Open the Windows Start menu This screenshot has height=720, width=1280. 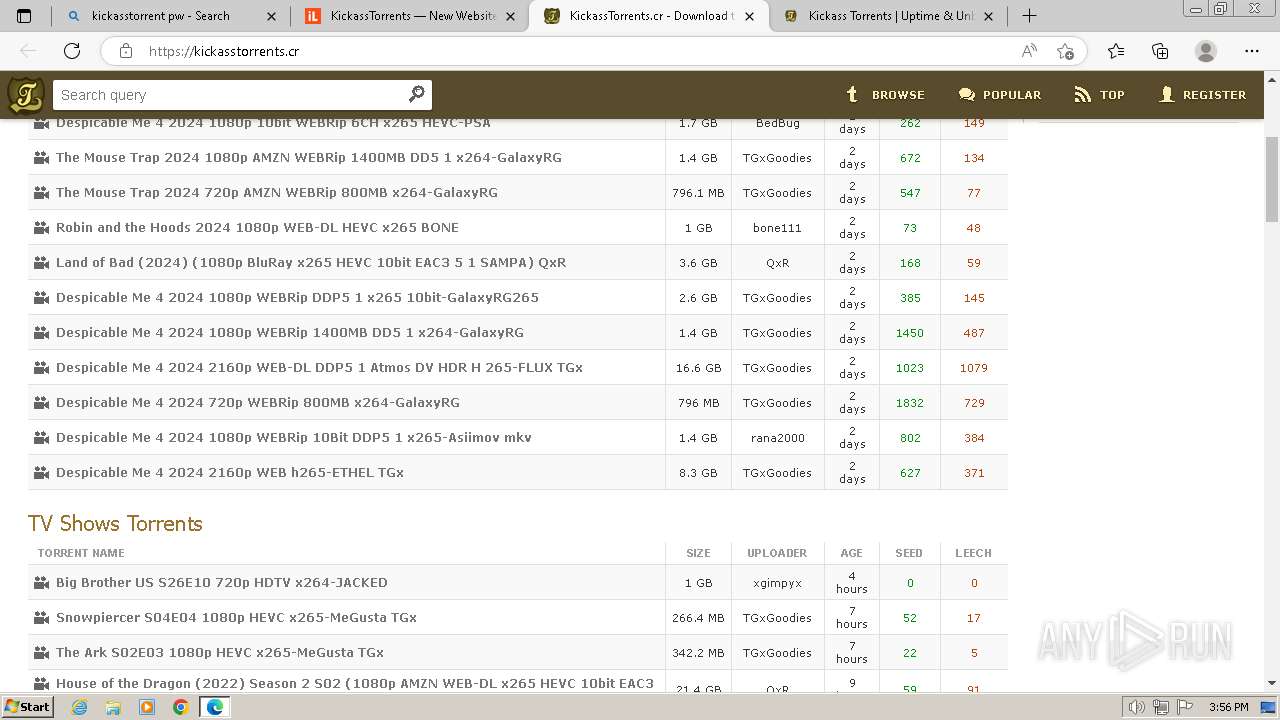point(28,707)
